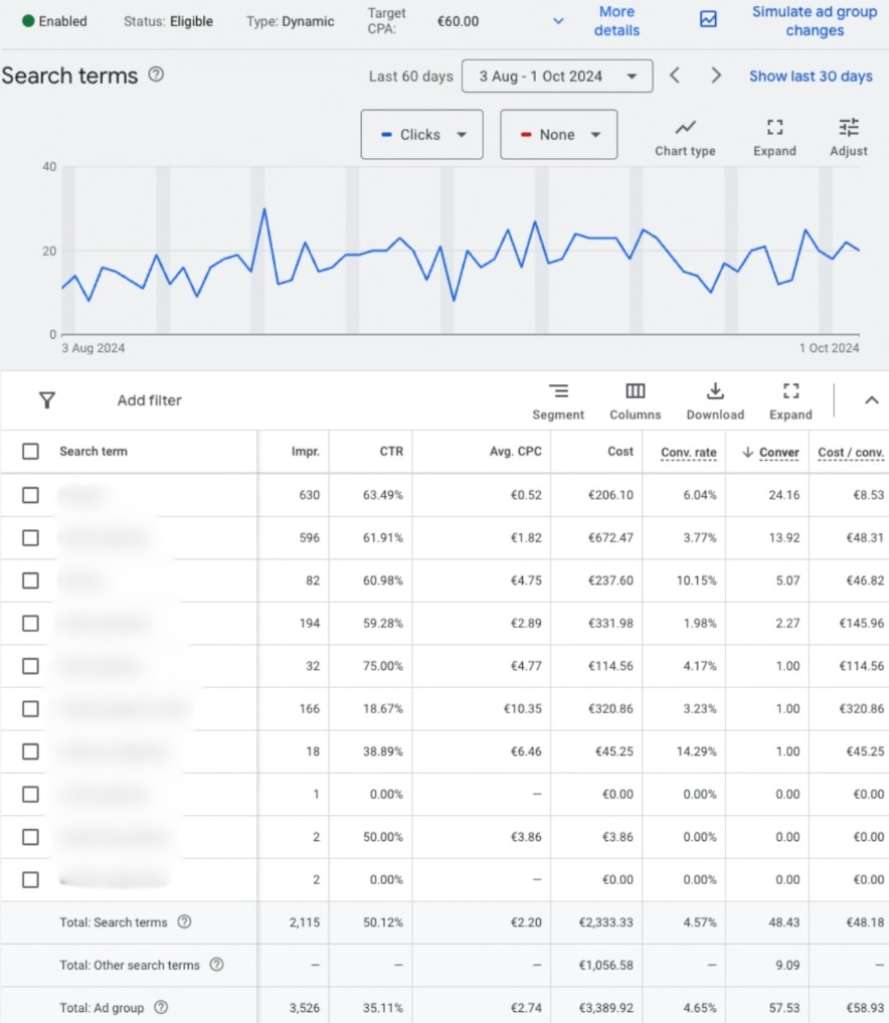Select the checkbox for the 596 impressions row
Screen dimensions: 889x1023
point(31,538)
